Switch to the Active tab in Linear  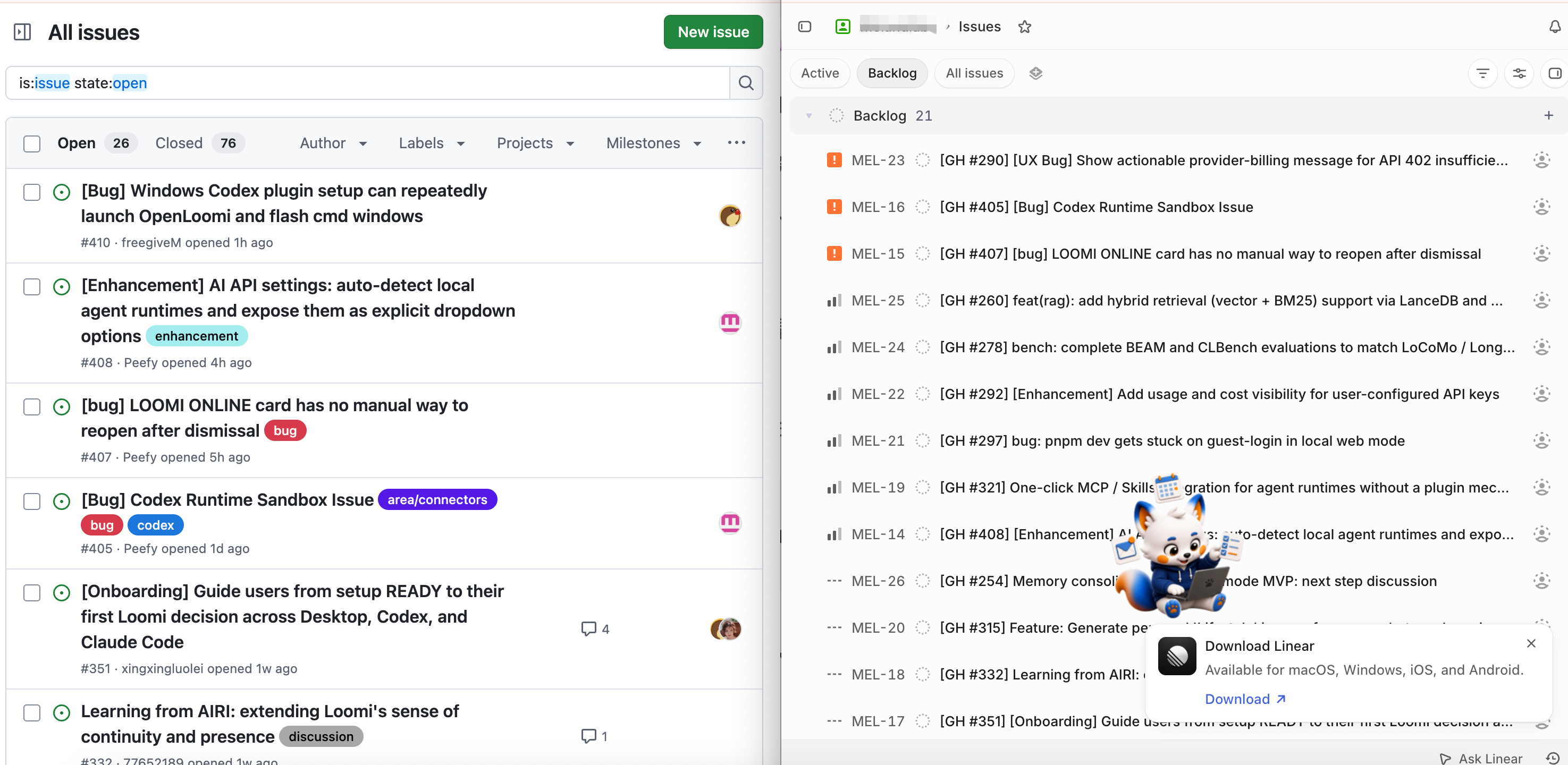tap(819, 74)
